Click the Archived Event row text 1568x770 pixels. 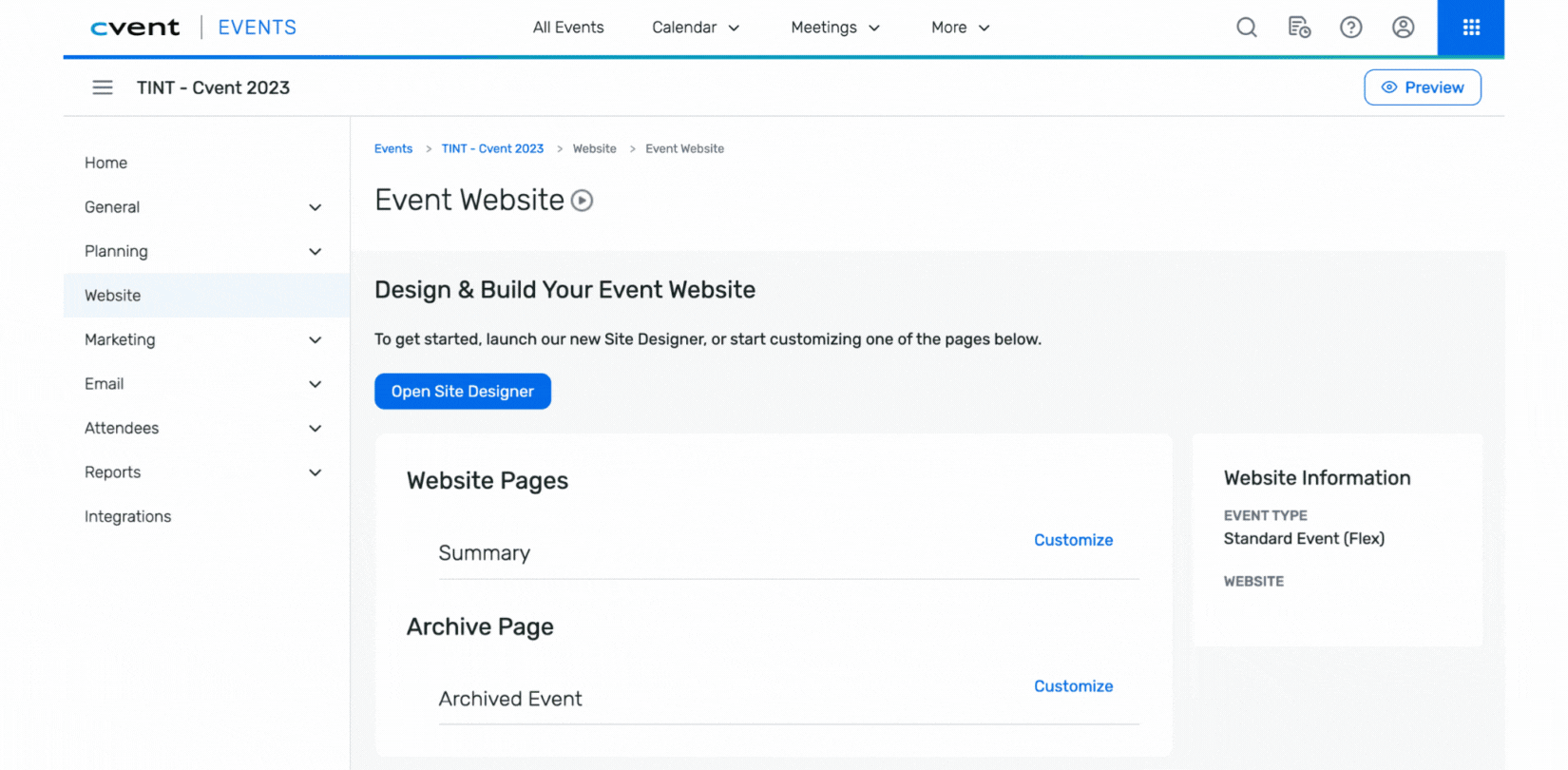[510, 699]
